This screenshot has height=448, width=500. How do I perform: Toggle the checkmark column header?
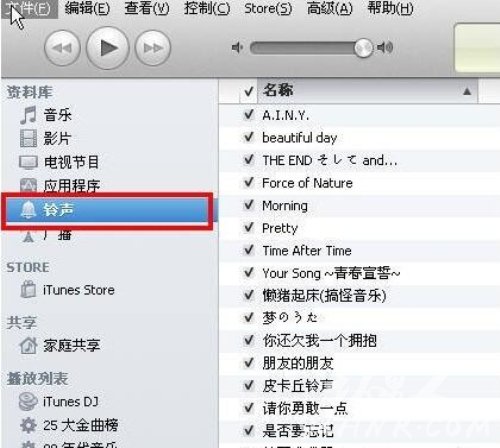click(249, 91)
